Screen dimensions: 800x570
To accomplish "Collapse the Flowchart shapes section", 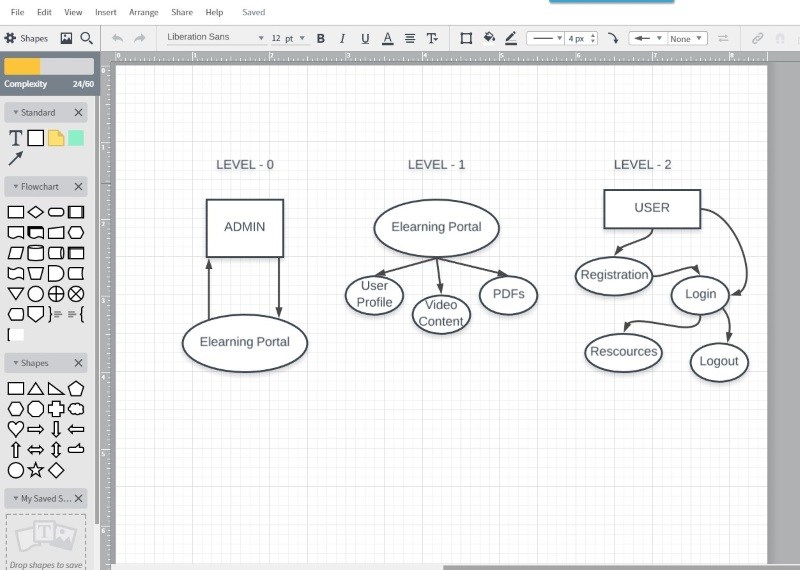I will (16, 187).
